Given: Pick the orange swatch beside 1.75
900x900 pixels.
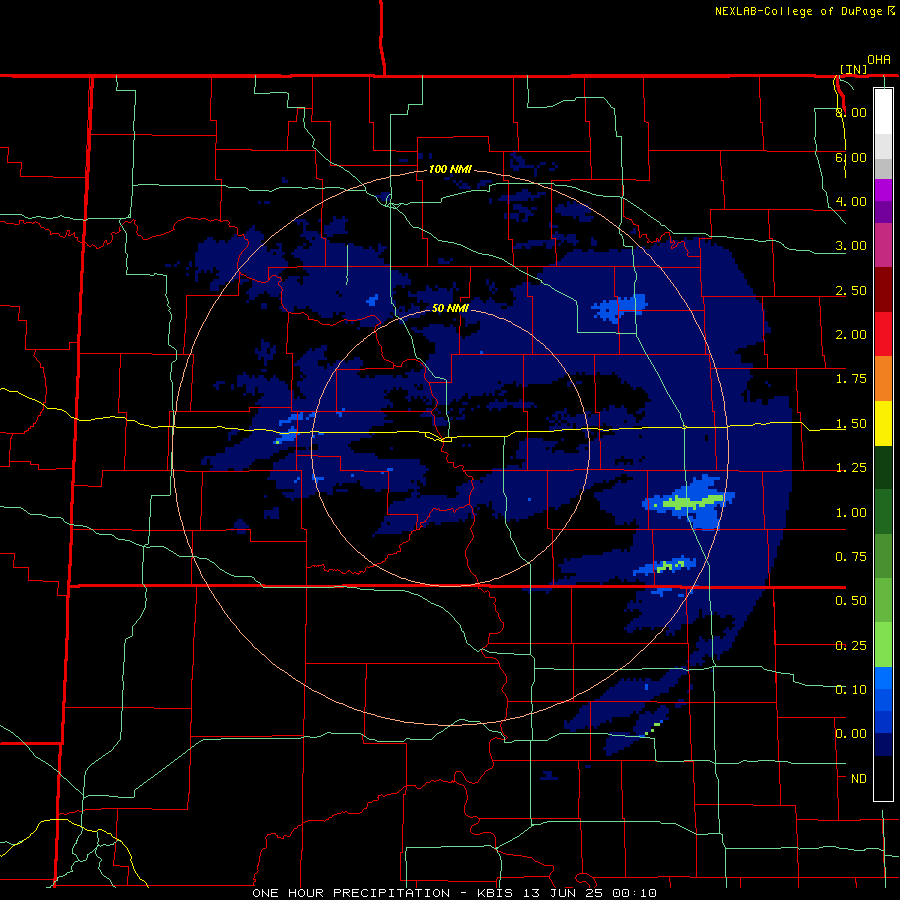Looking at the screenshot, I should [883, 379].
